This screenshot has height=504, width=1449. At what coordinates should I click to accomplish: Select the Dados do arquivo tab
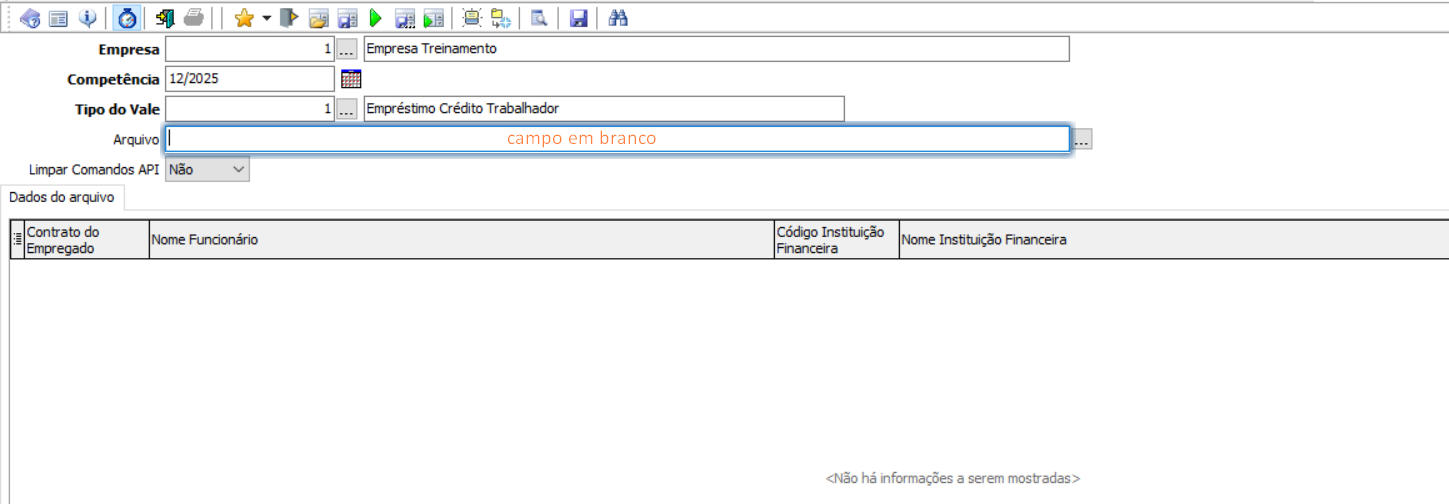[x=61, y=198]
